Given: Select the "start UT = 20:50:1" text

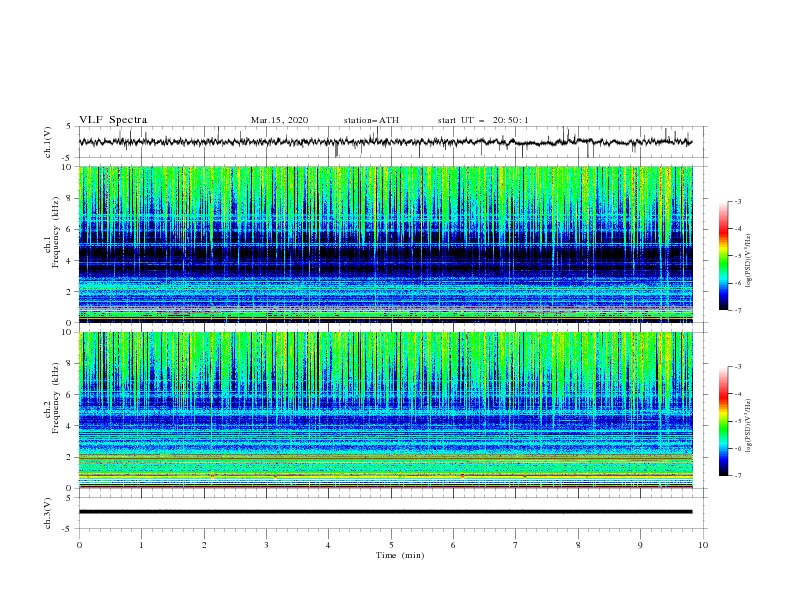Looking at the screenshot, I should coord(483,120).
